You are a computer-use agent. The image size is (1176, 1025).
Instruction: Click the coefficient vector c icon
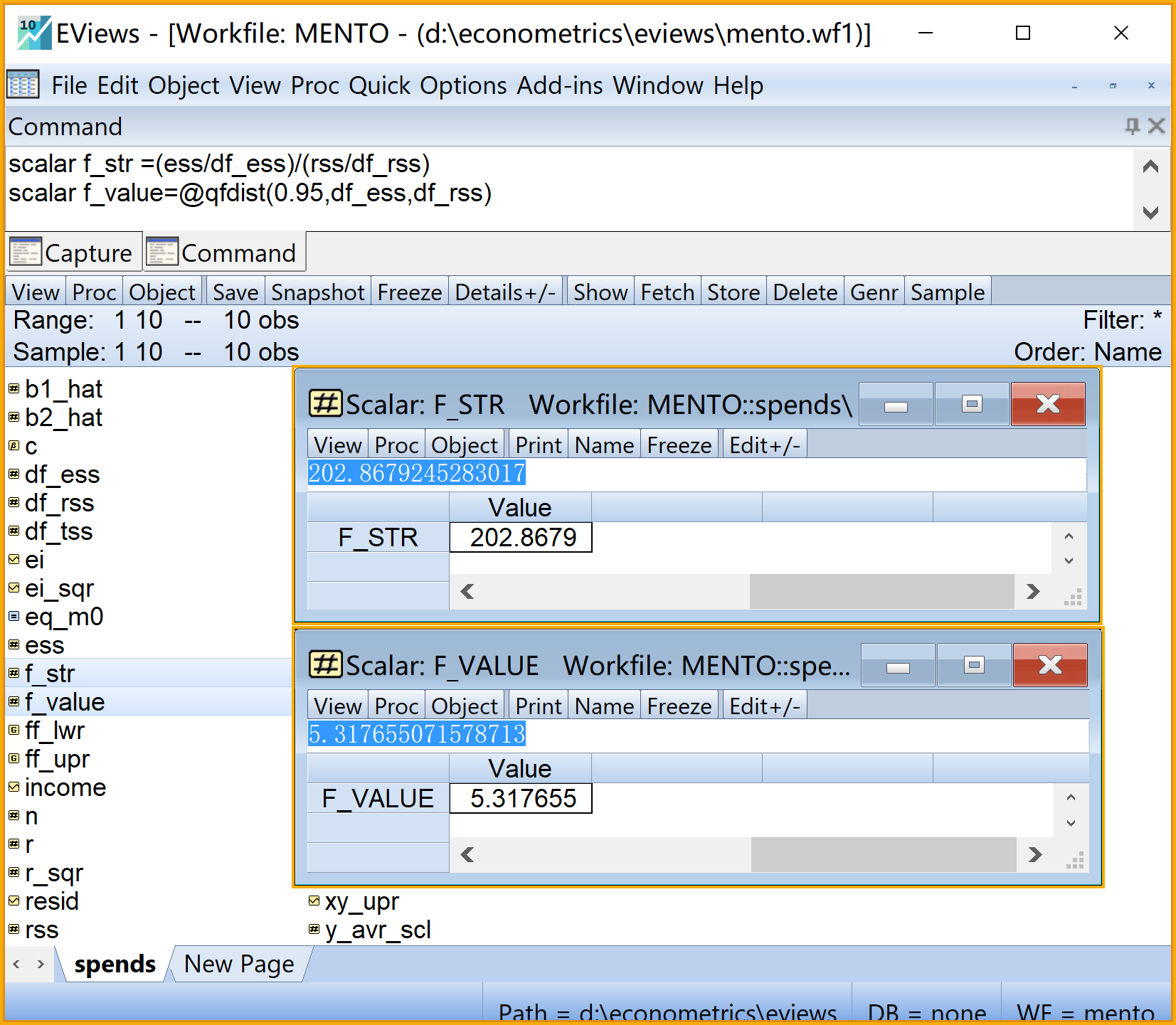click(14, 446)
